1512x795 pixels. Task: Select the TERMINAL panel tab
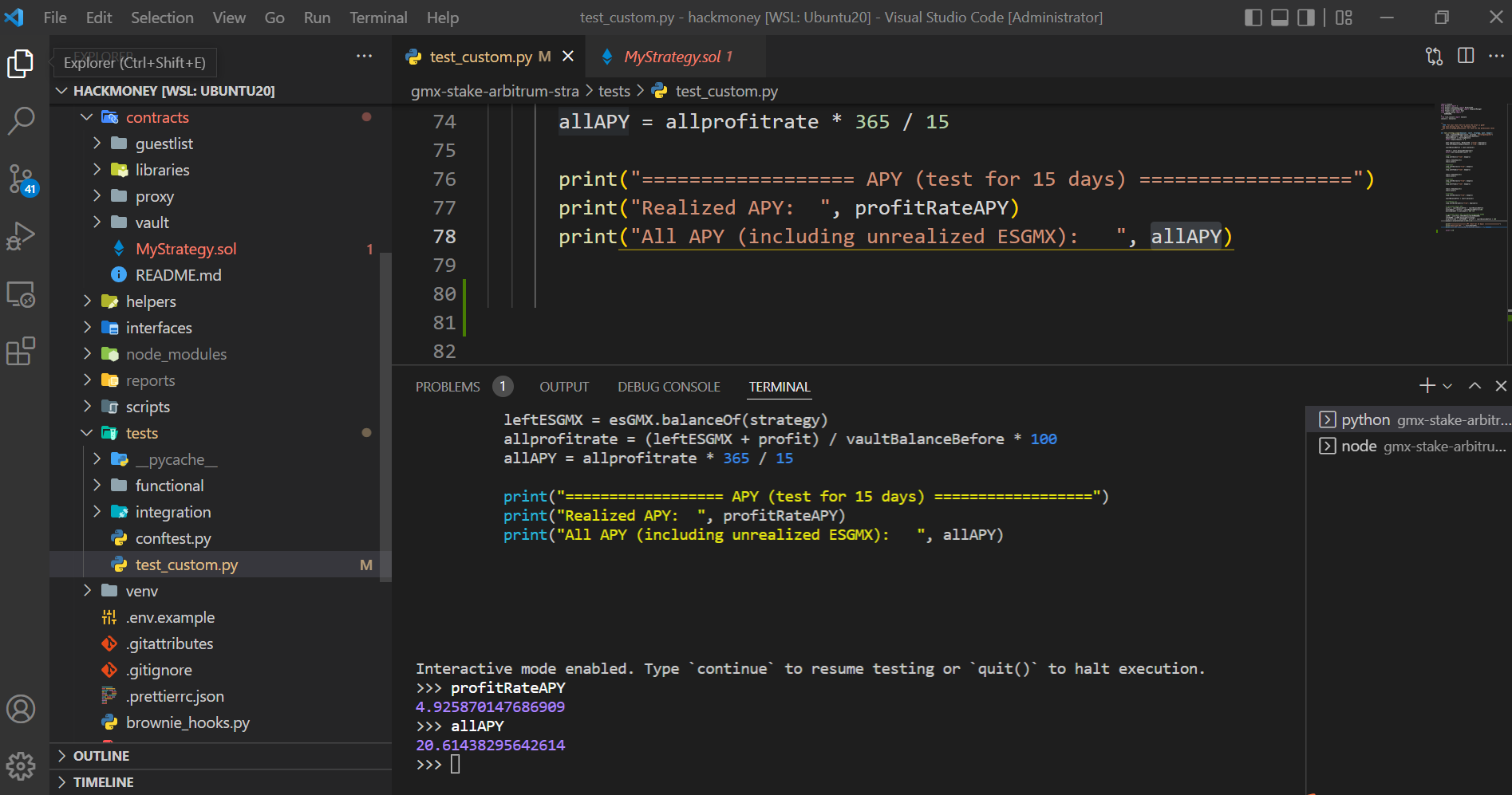(780, 387)
